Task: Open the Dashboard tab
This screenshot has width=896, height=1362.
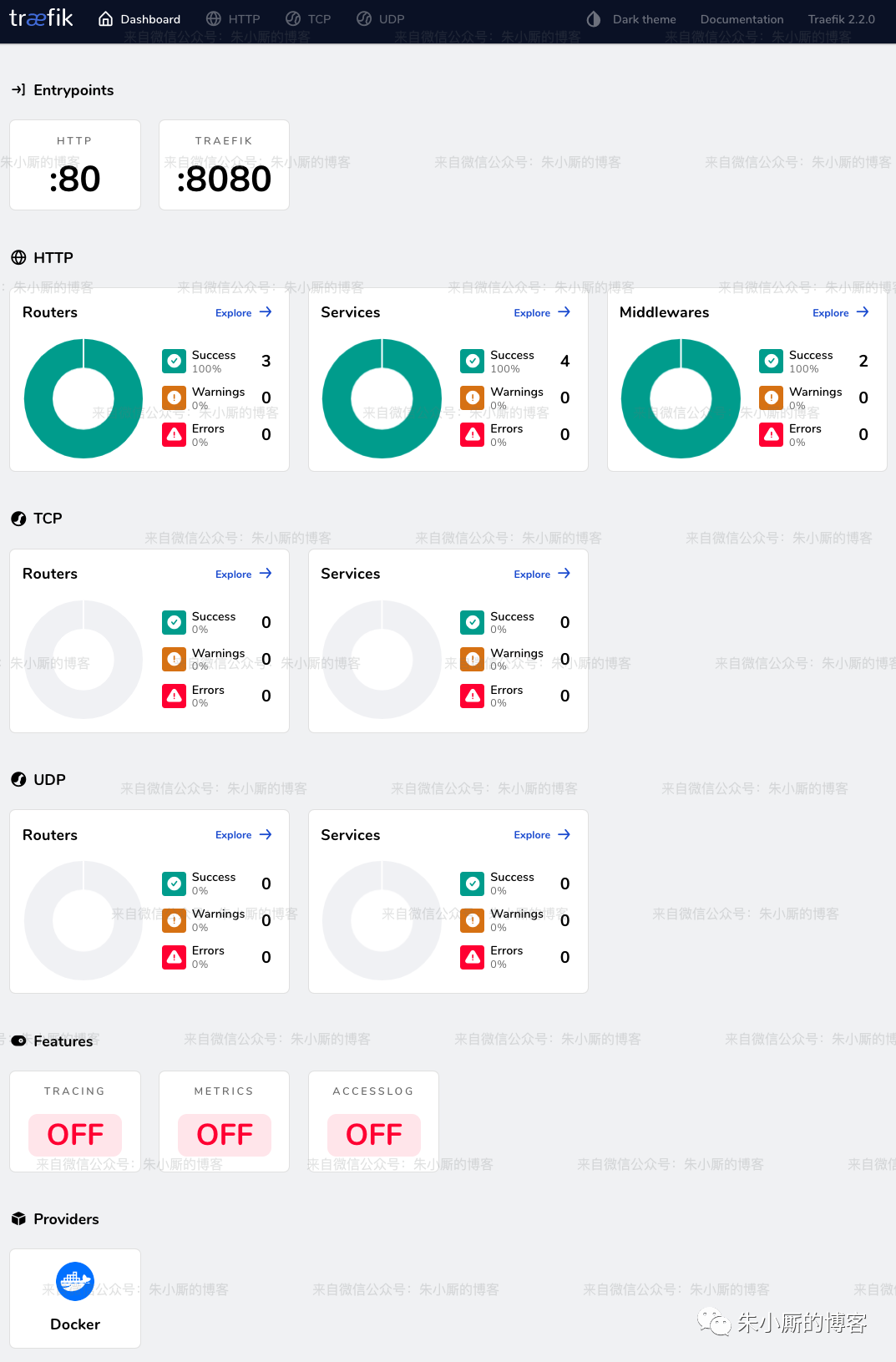Action: 139,19
